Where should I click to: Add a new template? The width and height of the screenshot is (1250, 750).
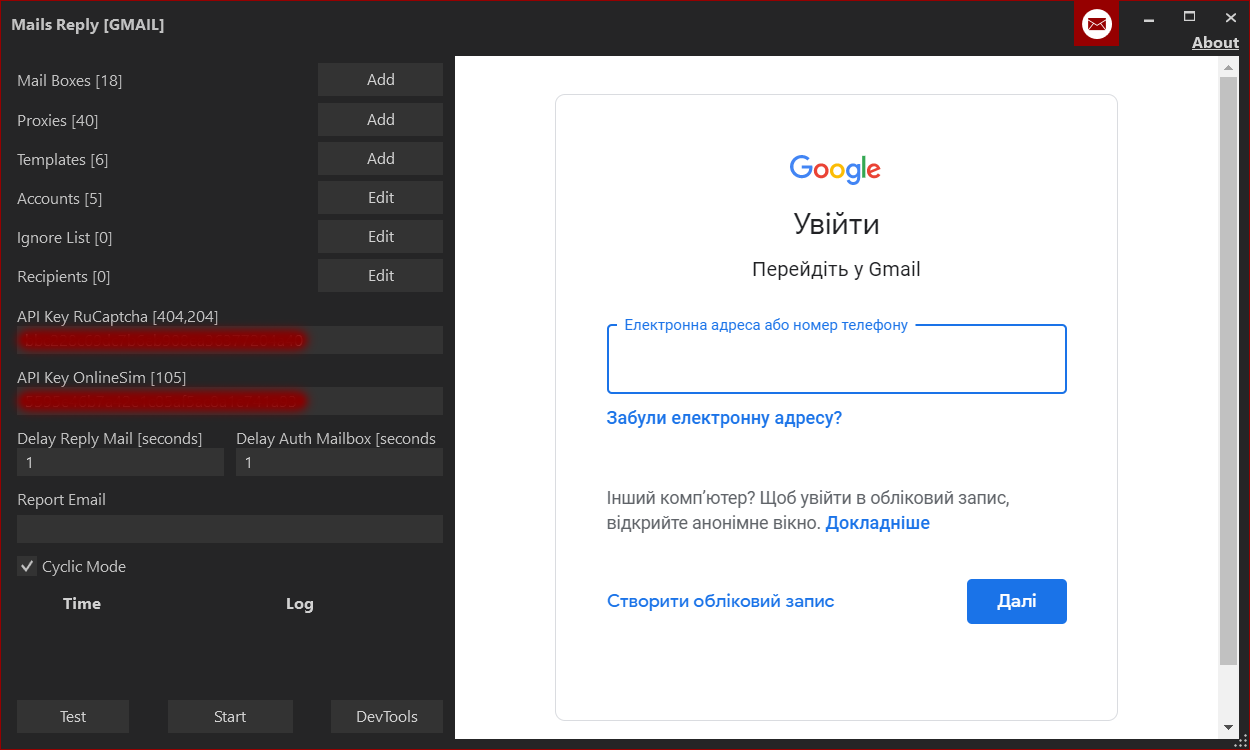tap(380, 159)
